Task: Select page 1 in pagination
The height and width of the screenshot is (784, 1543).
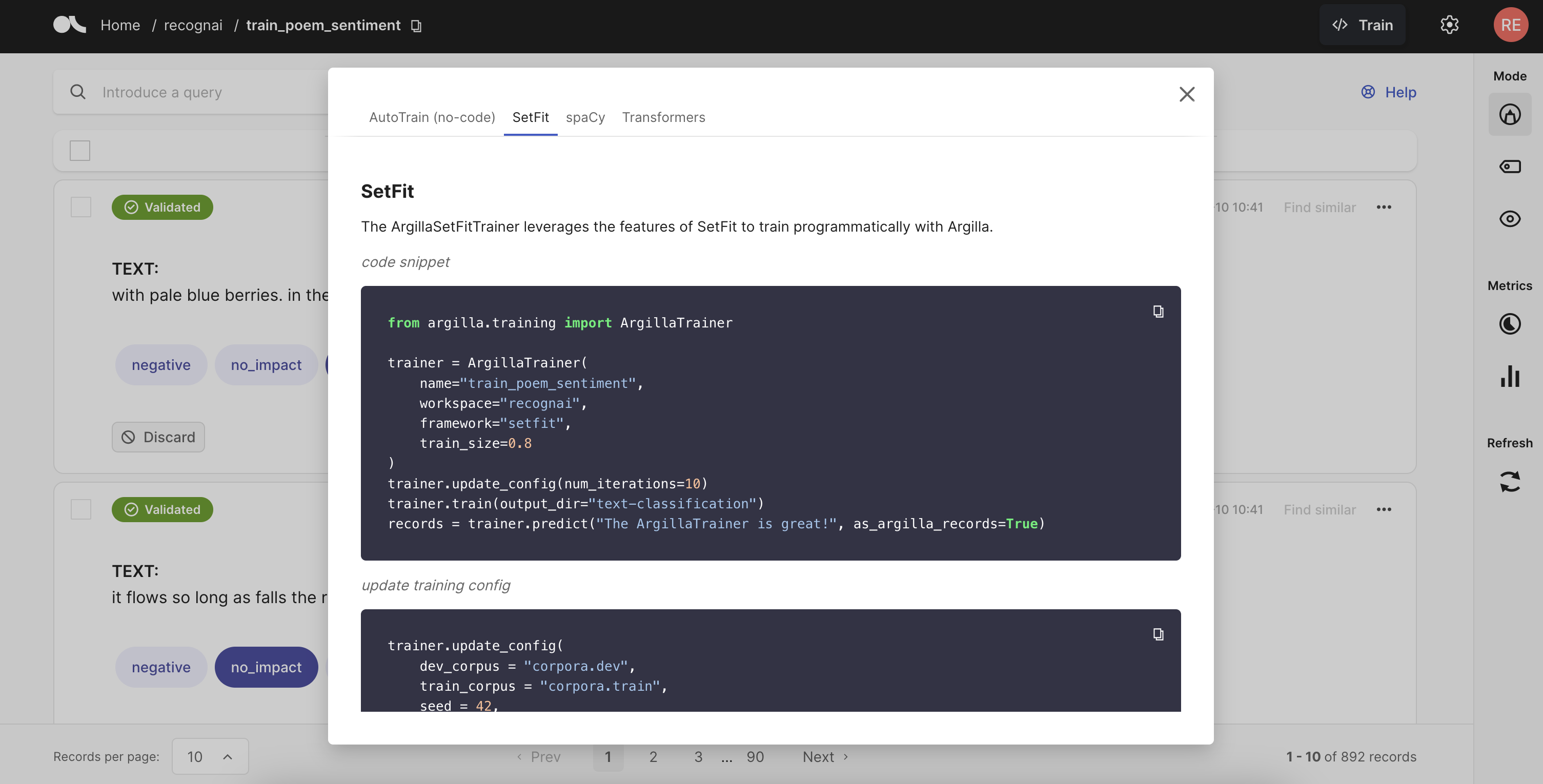Action: click(x=608, y=757)
